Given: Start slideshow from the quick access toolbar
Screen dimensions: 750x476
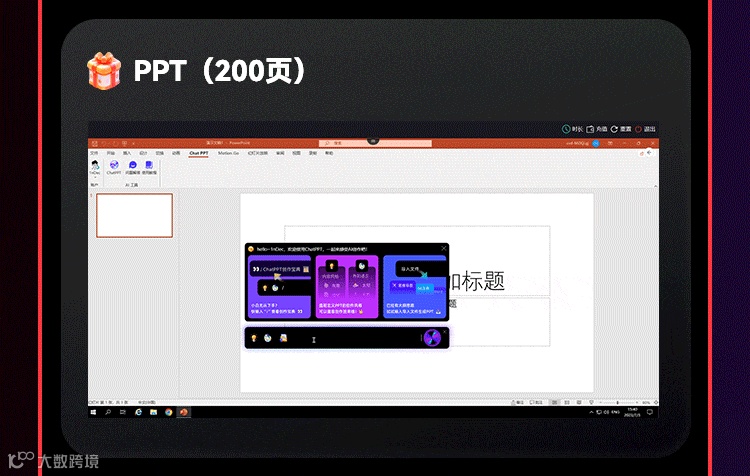Looking at the screenshot, I should click(x=124, y=143).
